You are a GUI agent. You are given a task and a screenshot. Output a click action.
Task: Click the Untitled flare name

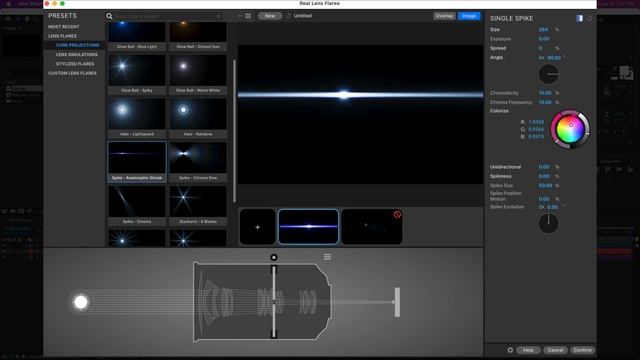pos(303,16)
